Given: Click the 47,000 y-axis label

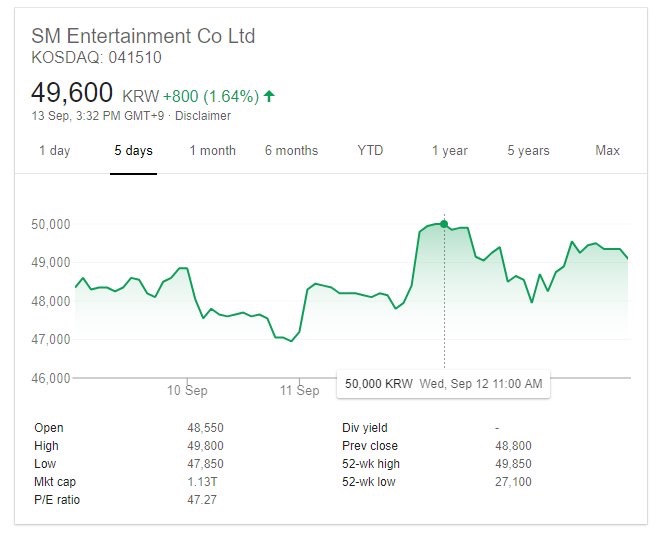Looking at the screenshot, I should (x=50, y=339).
